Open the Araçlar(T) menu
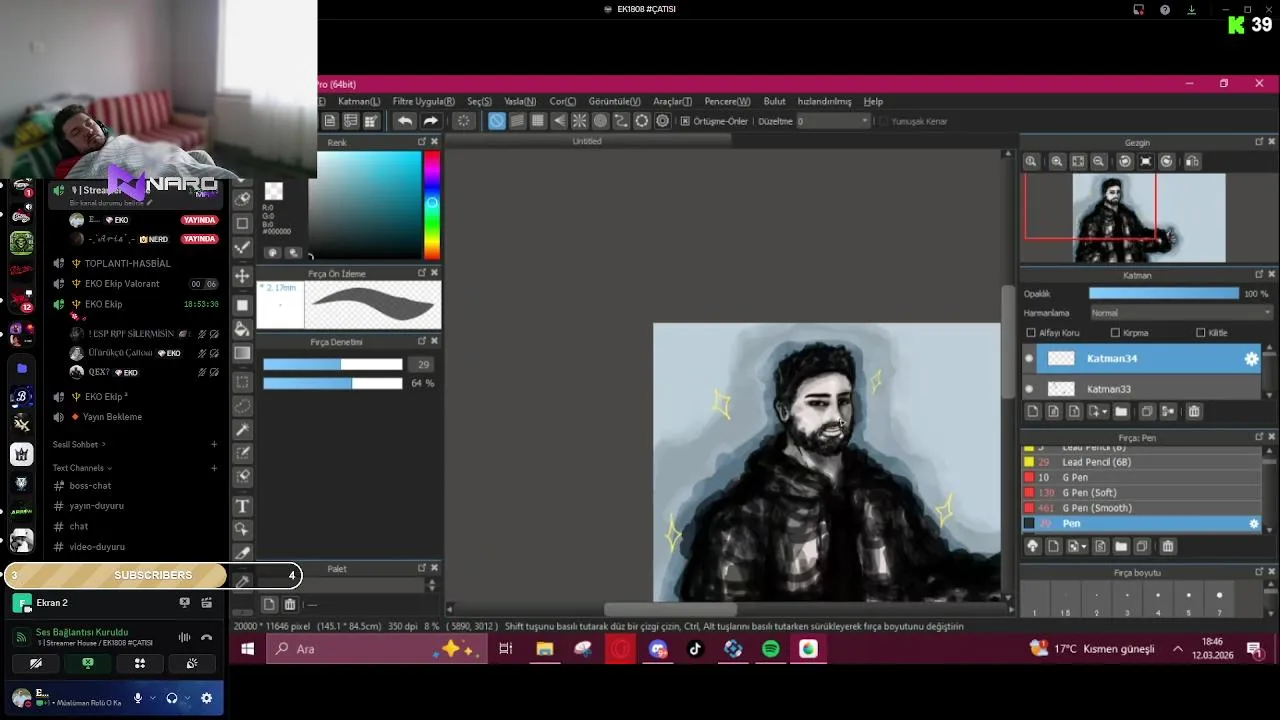Viewport: 1280px width, 720px height. [672, 101]
